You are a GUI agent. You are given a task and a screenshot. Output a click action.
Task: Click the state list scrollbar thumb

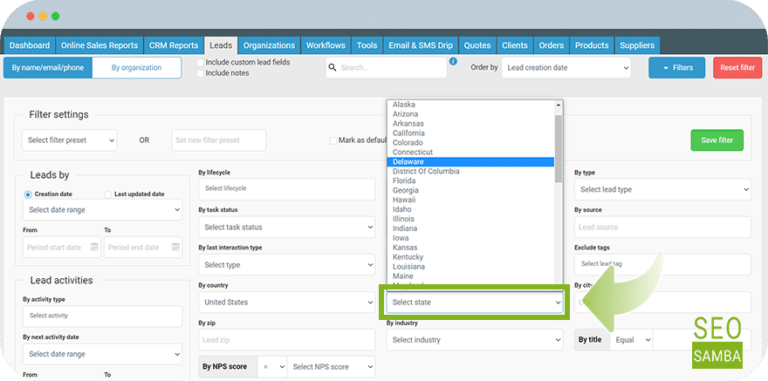(x=558, y=149)
